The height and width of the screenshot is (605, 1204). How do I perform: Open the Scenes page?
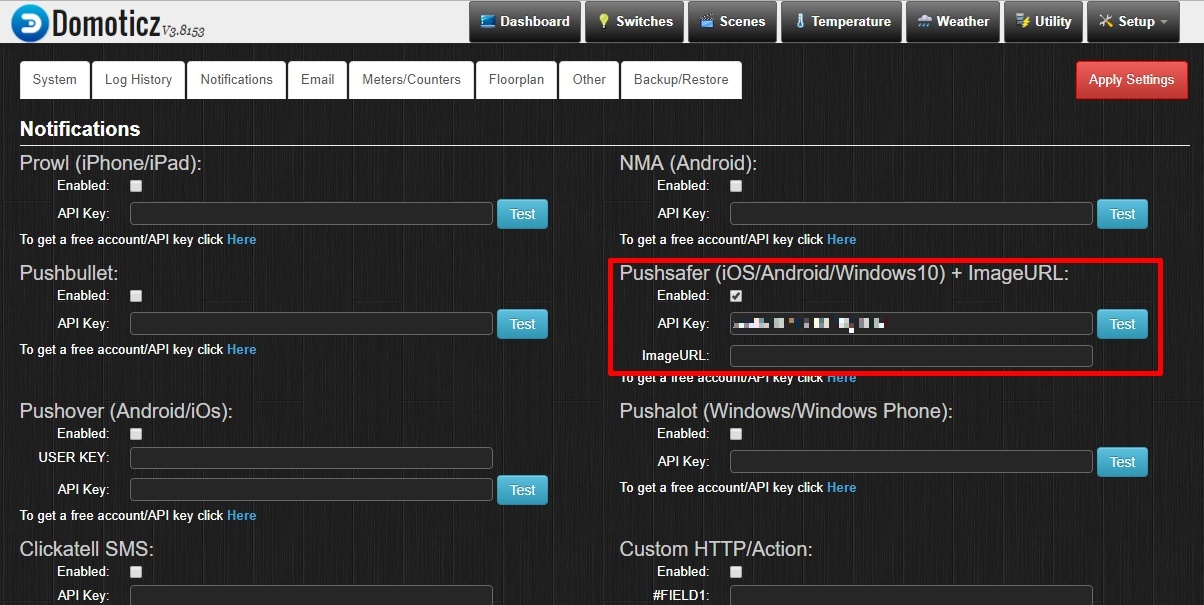tap(732, 22)
